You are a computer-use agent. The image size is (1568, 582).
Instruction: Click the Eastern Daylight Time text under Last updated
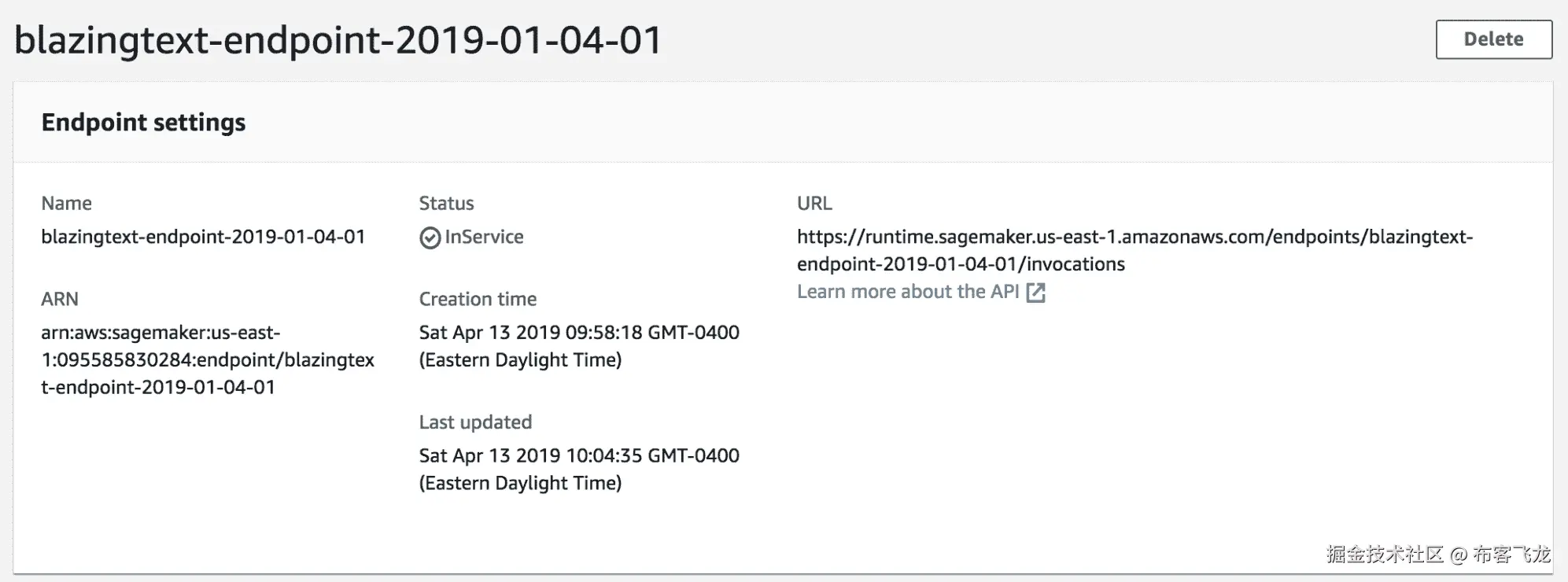(x=520, y=483)
